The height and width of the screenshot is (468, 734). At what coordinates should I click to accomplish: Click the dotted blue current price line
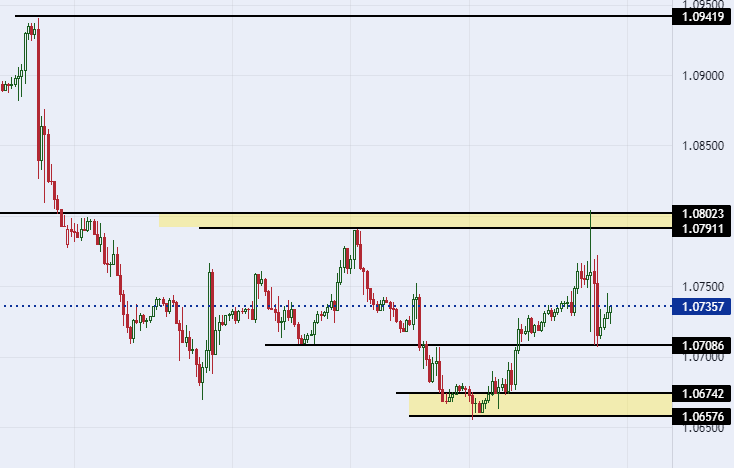click(x=336, y=306)
